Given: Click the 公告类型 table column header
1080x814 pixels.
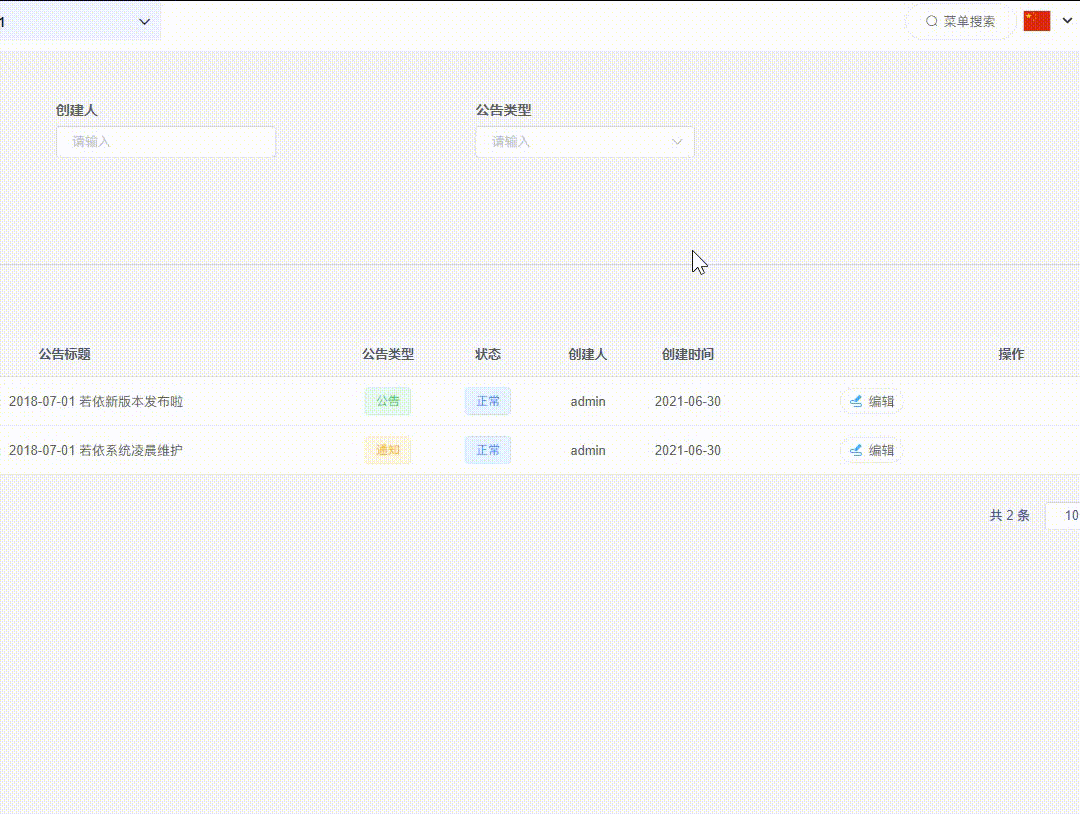Looking at the screenshot, I should 388,354.
